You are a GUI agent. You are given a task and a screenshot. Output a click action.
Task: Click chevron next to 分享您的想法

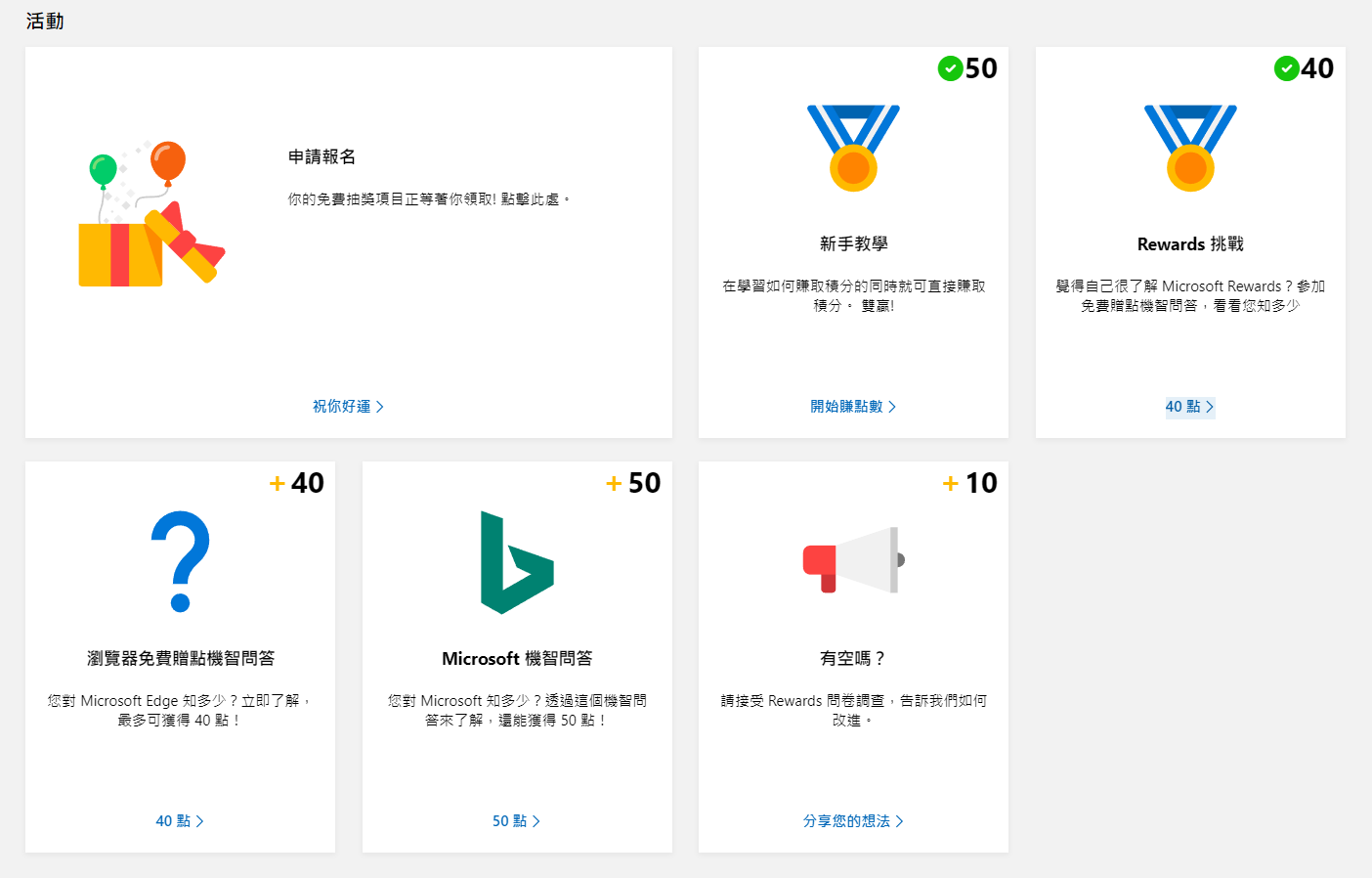(900, 821)
